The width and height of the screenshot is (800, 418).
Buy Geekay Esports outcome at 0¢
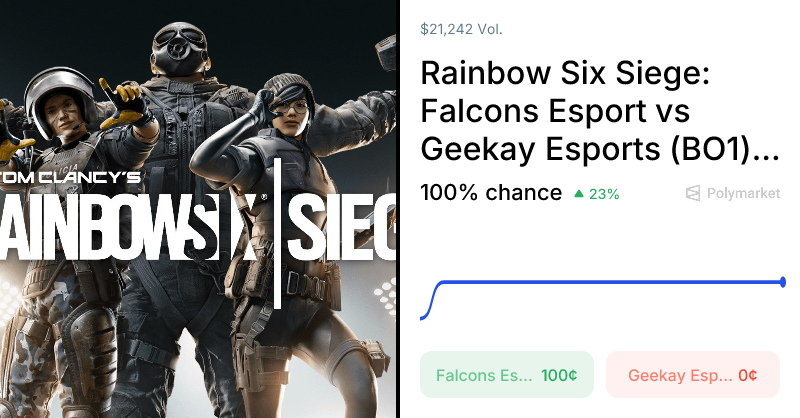point(692,375)
